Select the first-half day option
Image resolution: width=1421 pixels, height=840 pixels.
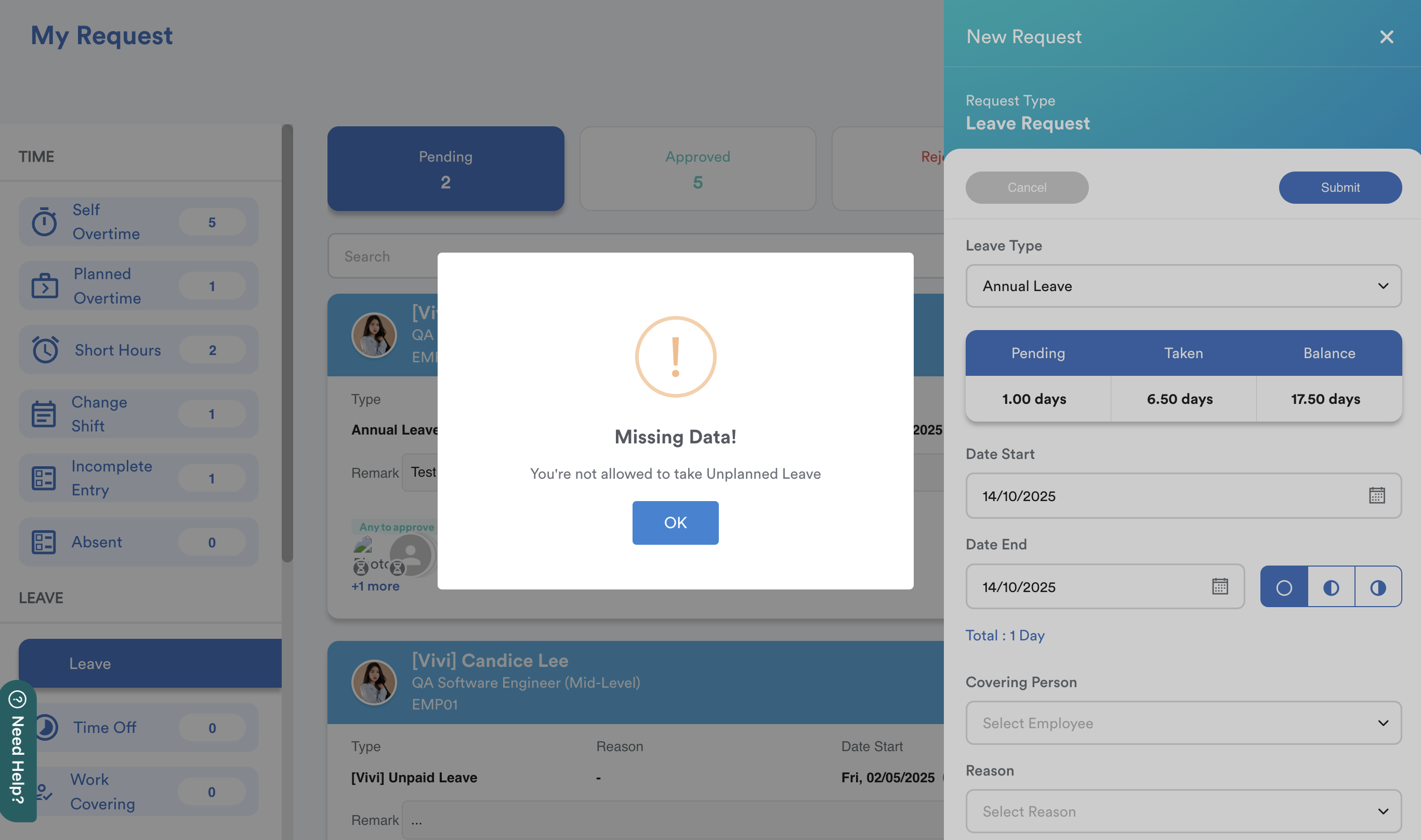click(1331, 587)
